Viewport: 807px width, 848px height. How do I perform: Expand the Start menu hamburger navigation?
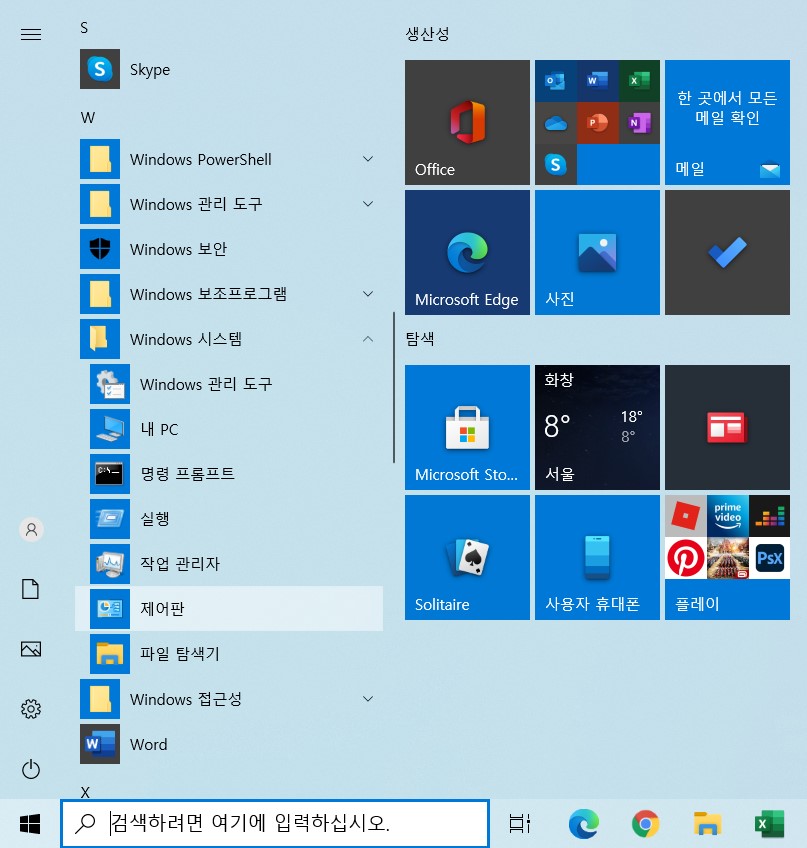tap(31, 35)
